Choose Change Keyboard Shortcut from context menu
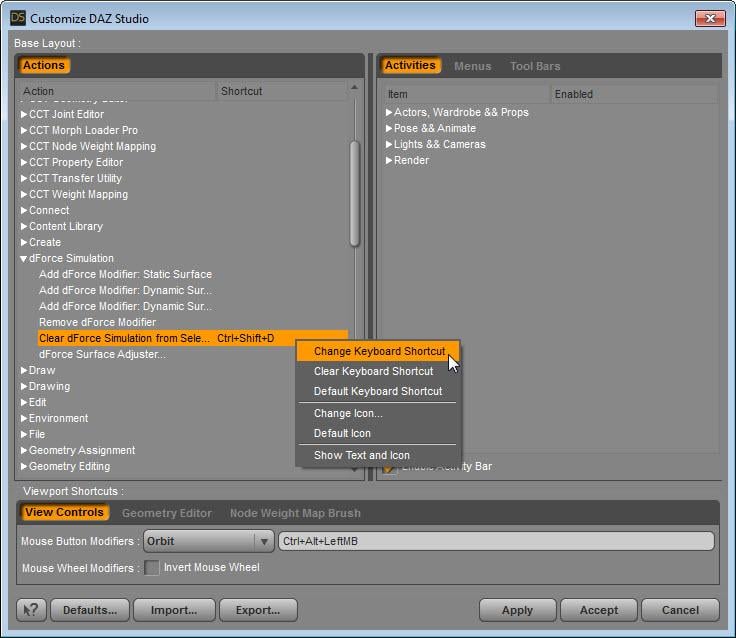Viewport: 736px width, 638px height. tap(378, 351)
